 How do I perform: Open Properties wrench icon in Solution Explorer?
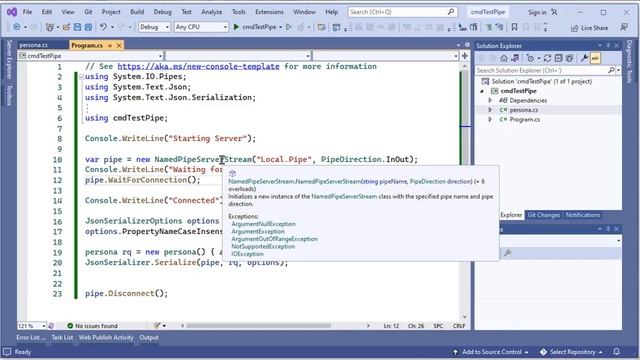584,58
